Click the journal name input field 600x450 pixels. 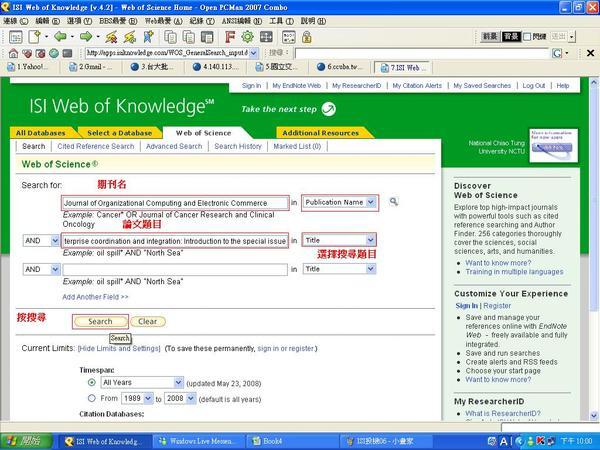coord(175,203)
